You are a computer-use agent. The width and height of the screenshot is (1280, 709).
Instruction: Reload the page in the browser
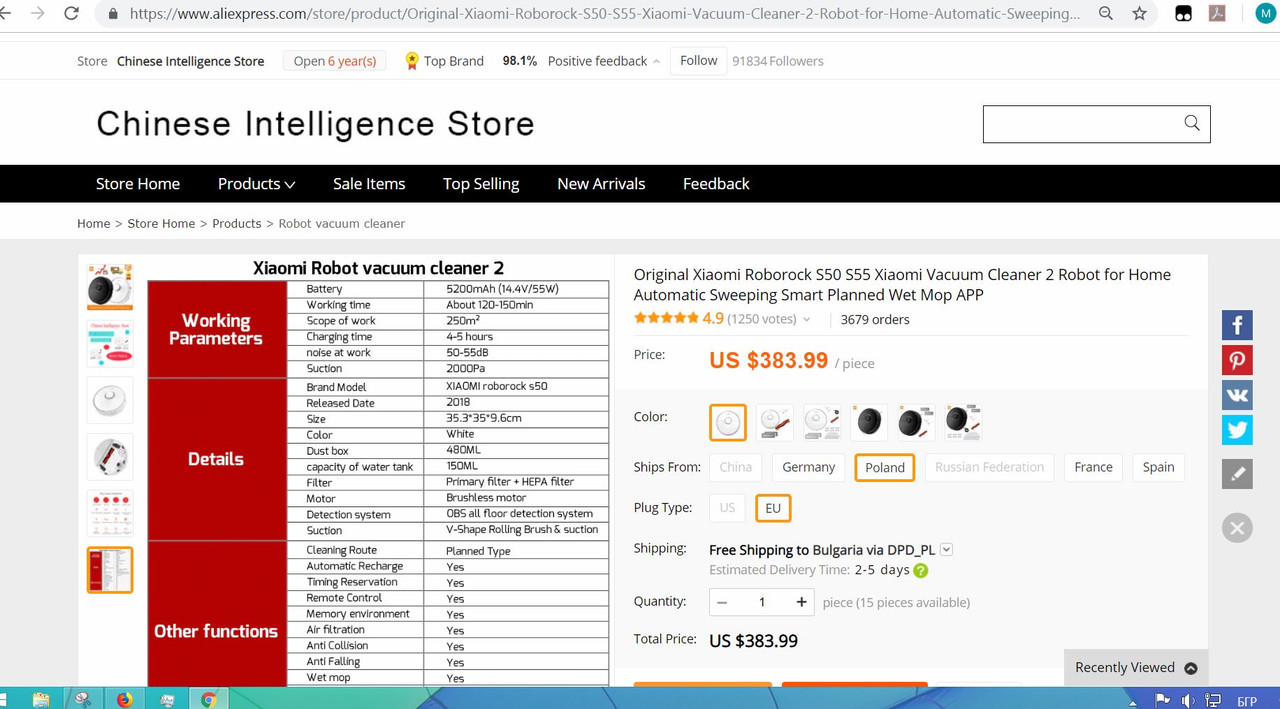(71, 13)
